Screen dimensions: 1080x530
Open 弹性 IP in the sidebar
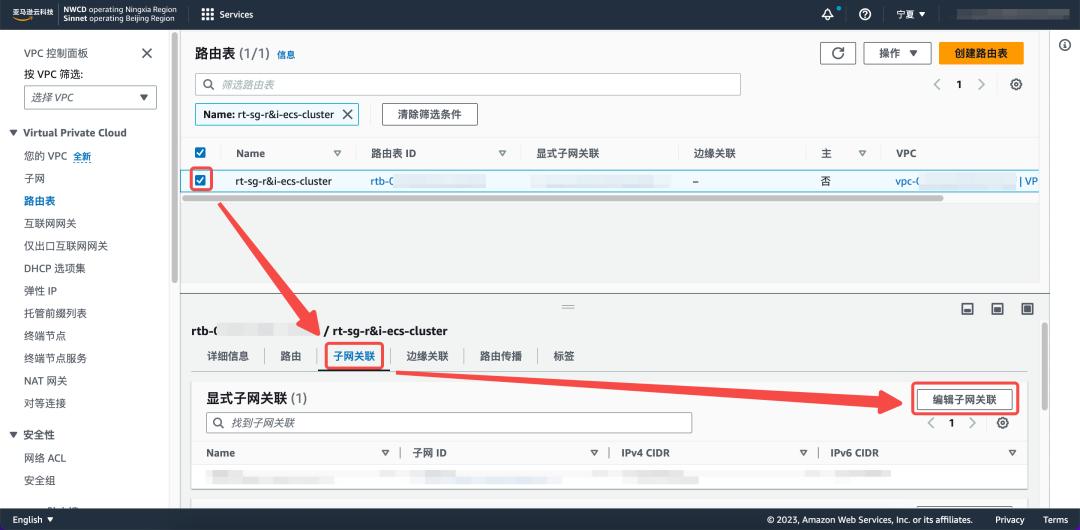tap(40, 291)
